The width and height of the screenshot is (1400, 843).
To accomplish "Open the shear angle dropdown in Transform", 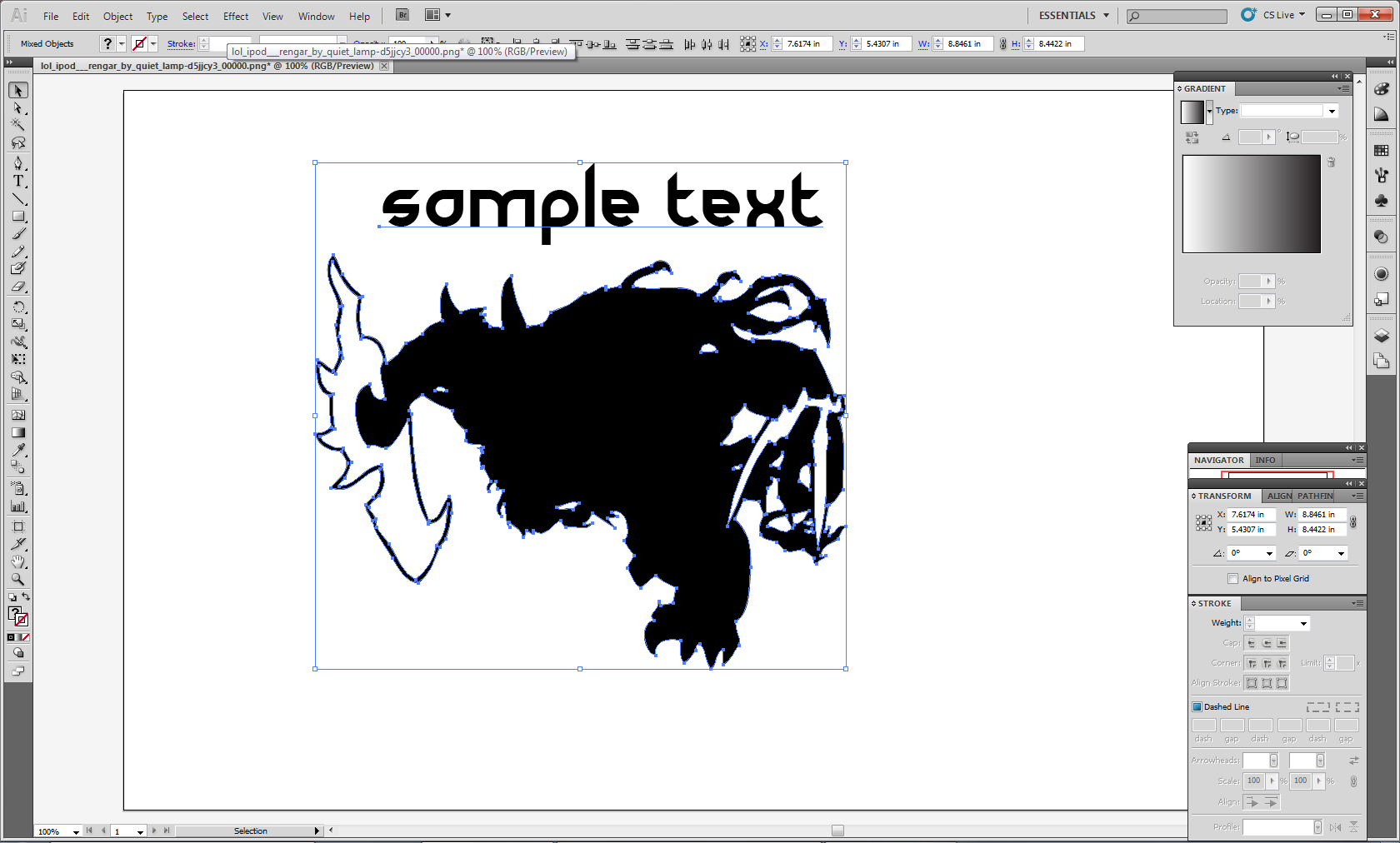I will coord(1341,553).
